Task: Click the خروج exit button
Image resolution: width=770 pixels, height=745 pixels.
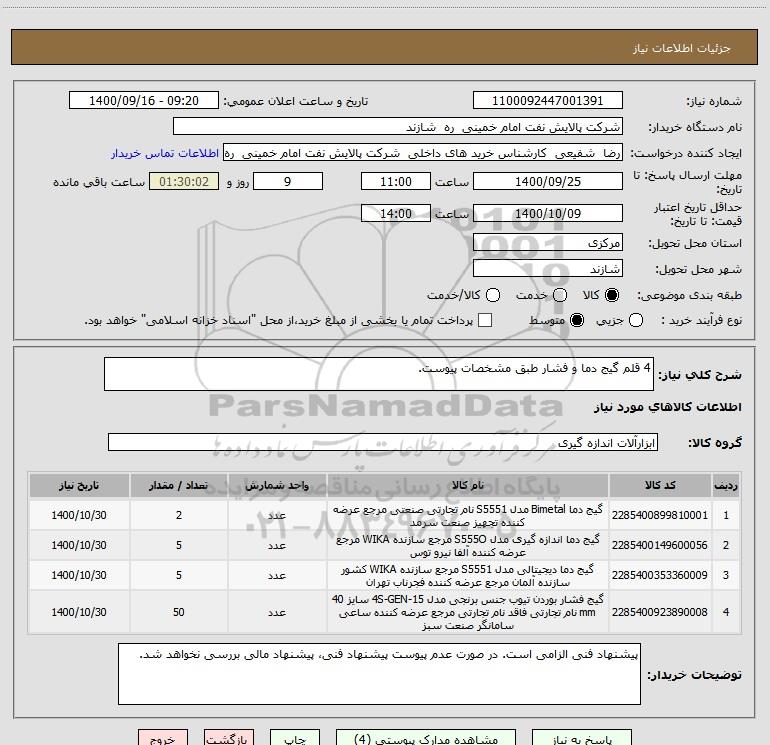Action: [x=163, y=738]
